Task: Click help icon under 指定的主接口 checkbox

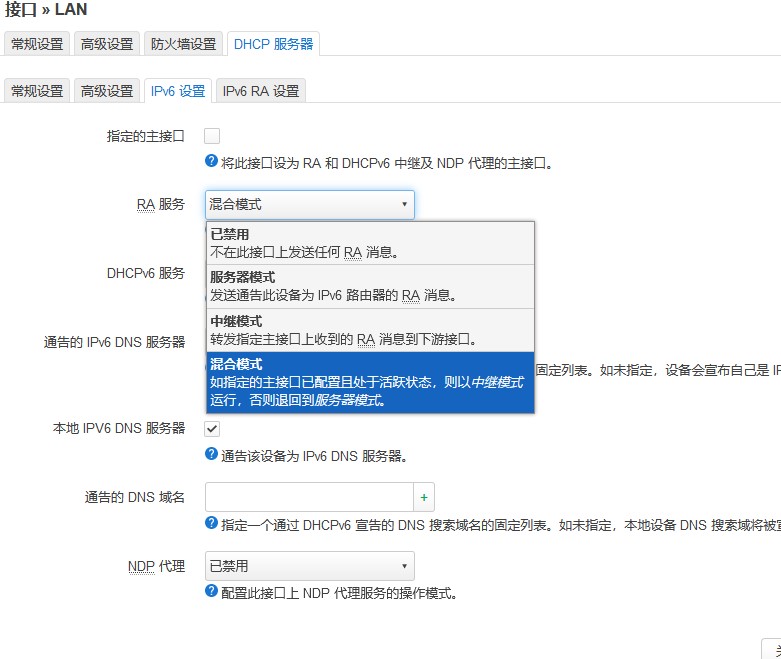Action: tap(211, 162)
